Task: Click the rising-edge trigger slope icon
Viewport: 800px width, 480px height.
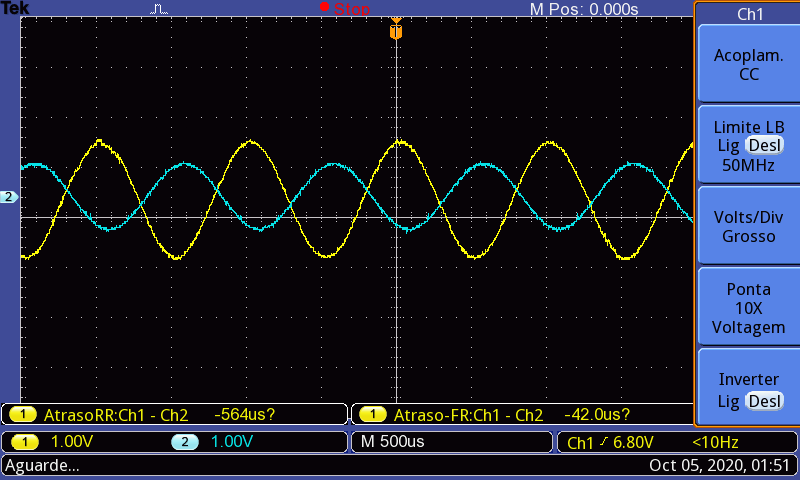Action: pyautogui.click(x=604, y=441)
